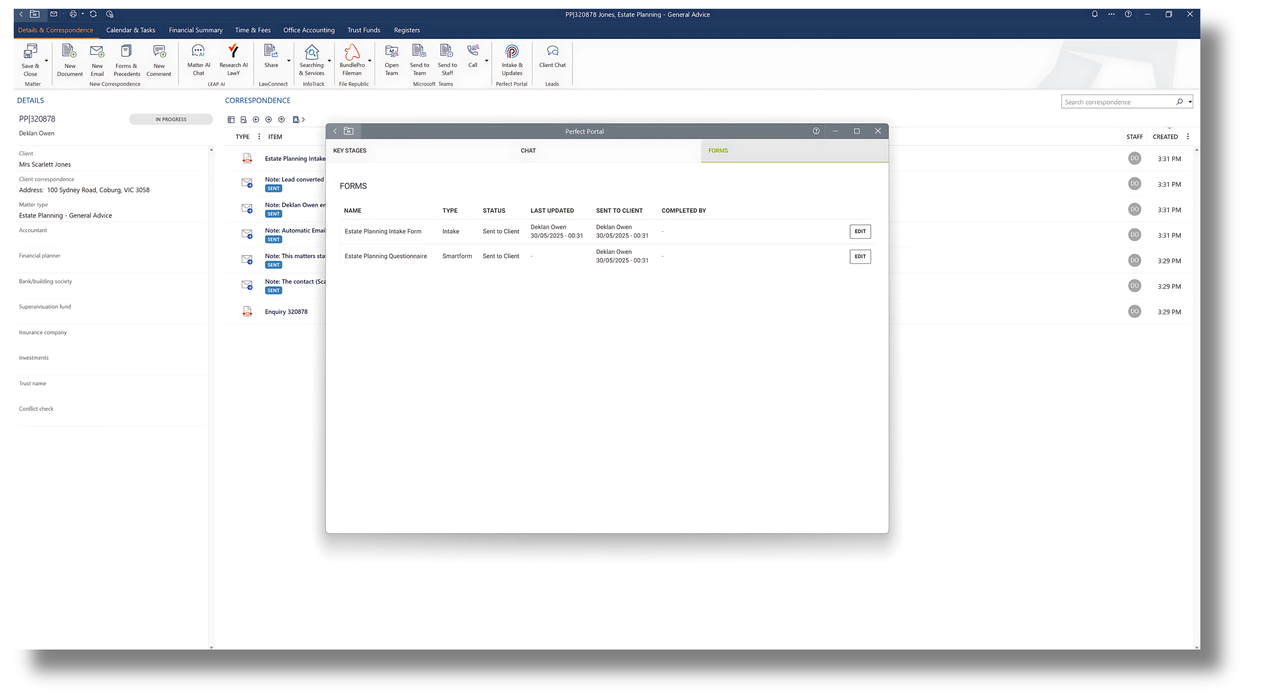Edit the Estate Planning Intake Form

tap(859, 231)
